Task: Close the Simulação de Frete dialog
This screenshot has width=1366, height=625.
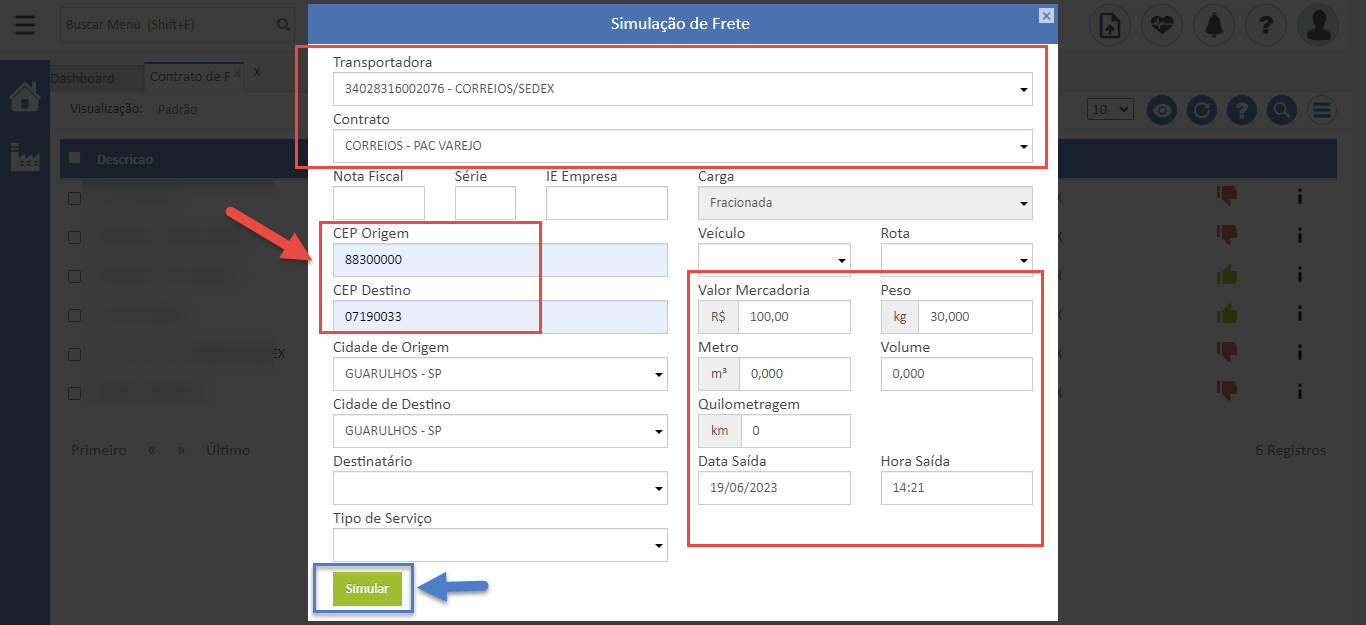Action: (x=1046, y=15)
